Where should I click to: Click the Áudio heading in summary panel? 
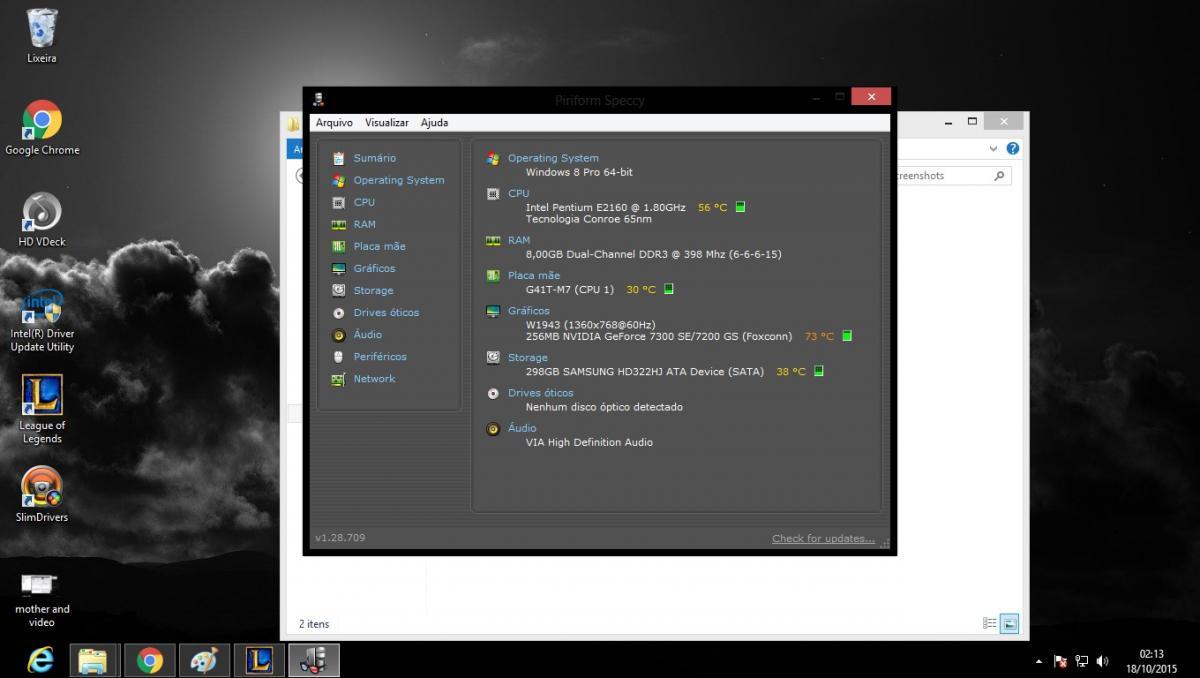pyautogui.click(x=522, y=428)
